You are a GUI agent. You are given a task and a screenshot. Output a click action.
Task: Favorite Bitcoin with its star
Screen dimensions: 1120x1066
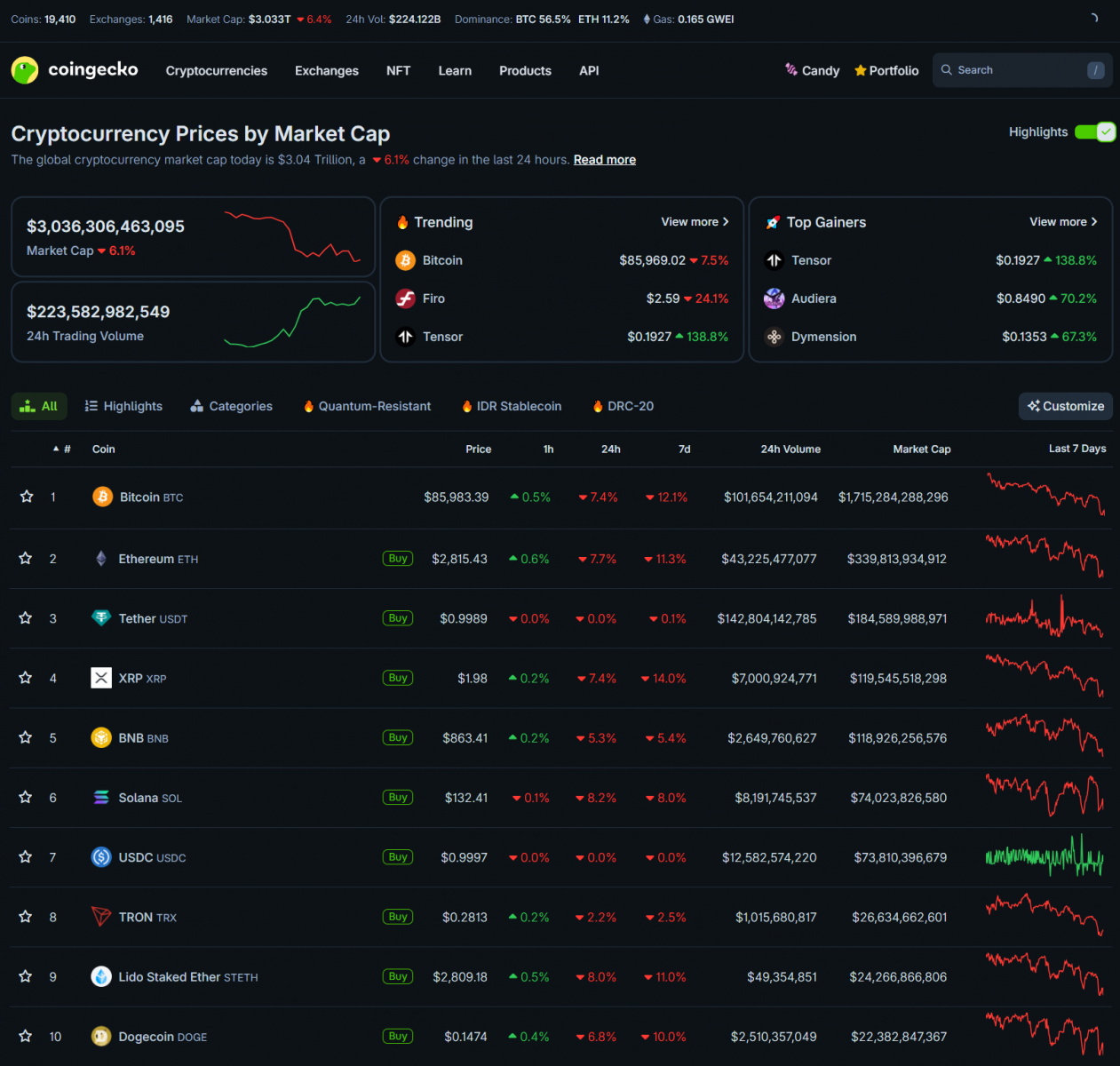[27, 497]
